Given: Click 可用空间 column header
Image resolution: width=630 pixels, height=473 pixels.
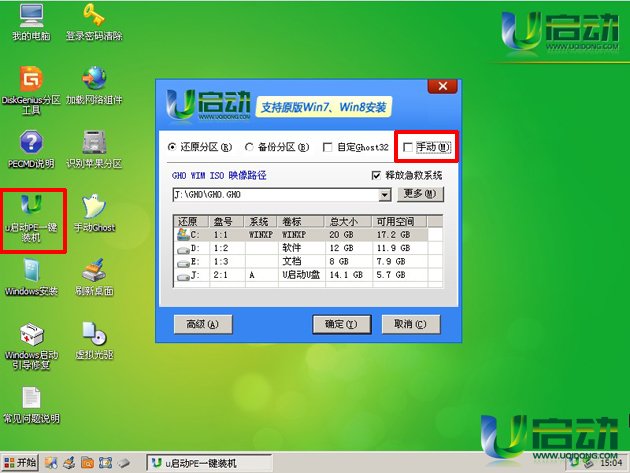Looking at the screenshot, I should click(400, 221).
